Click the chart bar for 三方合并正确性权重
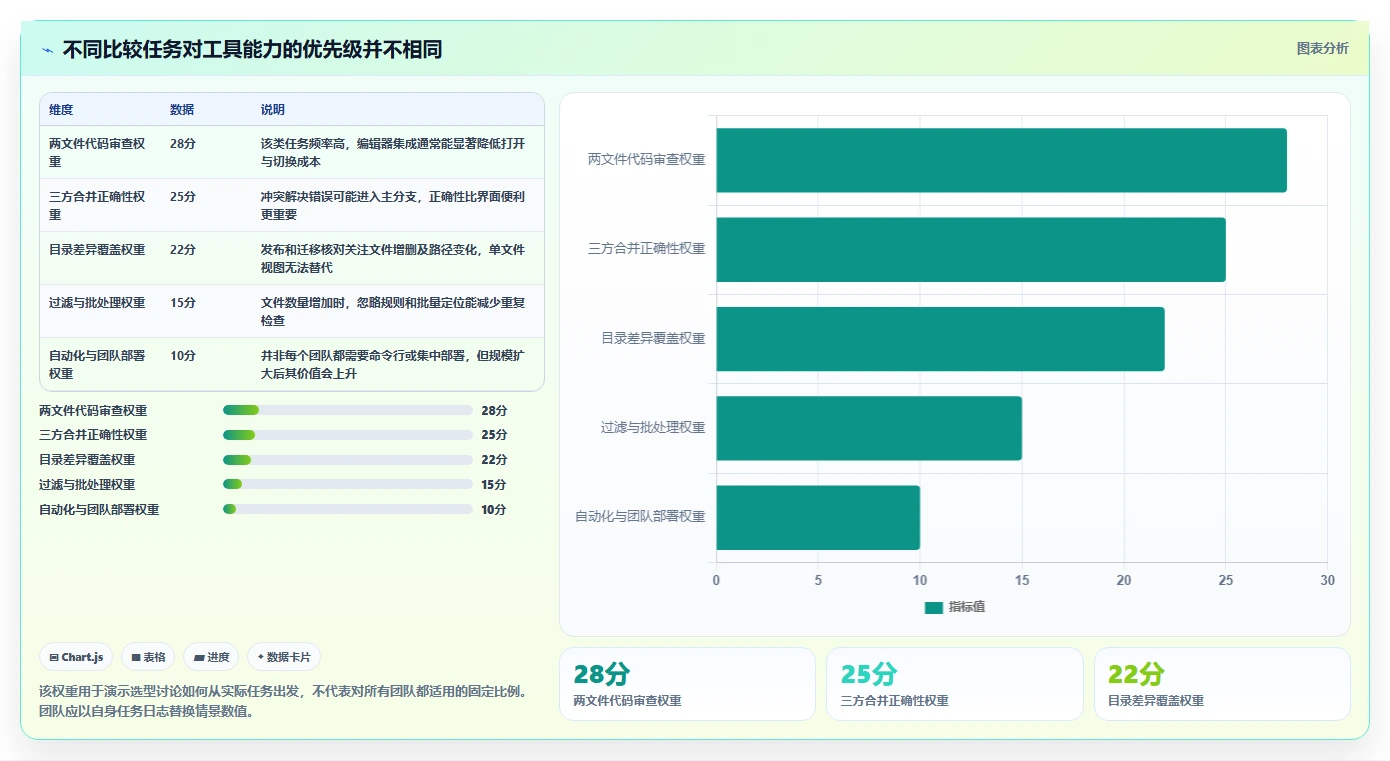 (x=971, y=249)
